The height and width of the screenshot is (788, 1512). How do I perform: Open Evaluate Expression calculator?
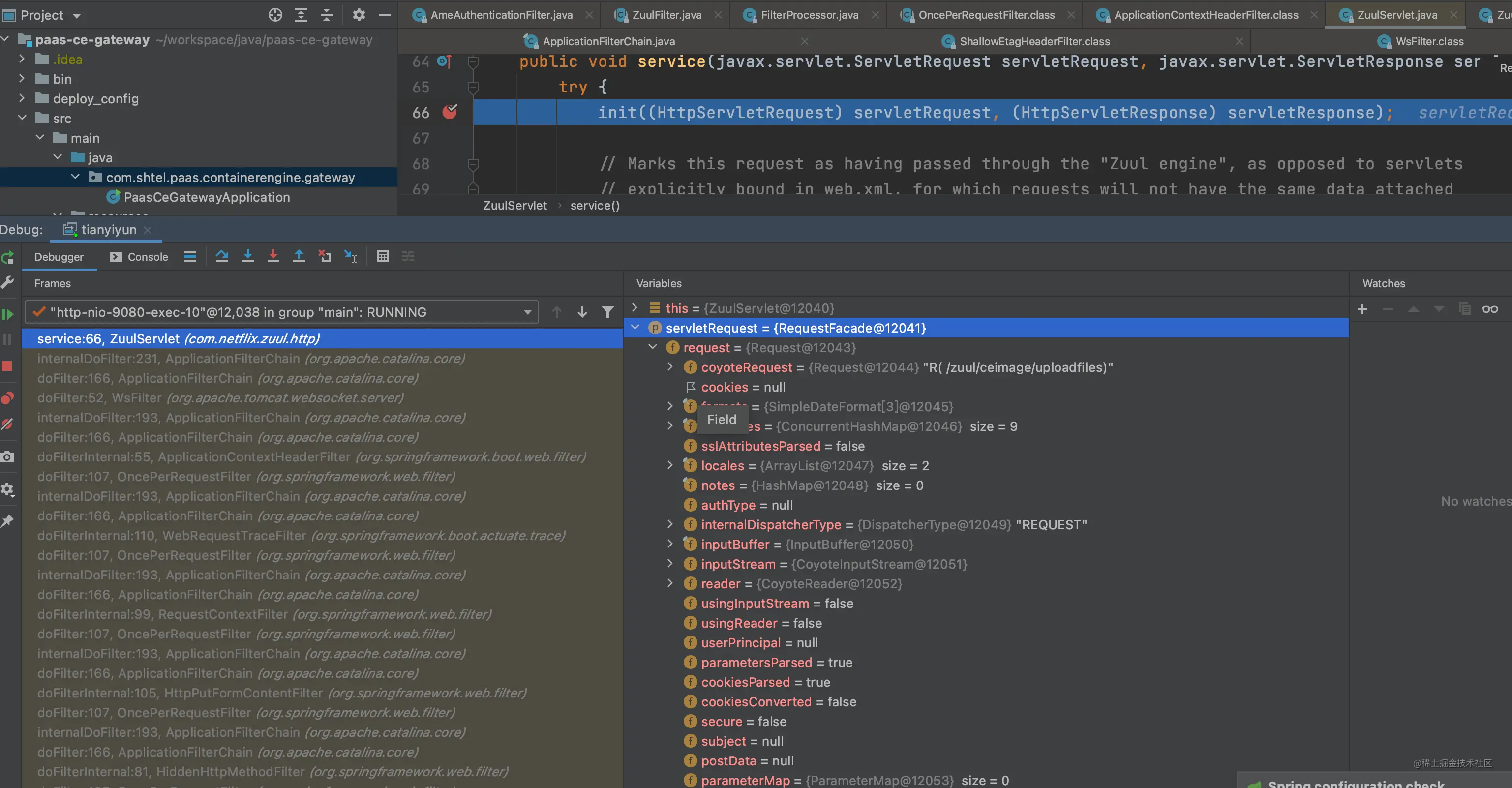coord(383,256)
